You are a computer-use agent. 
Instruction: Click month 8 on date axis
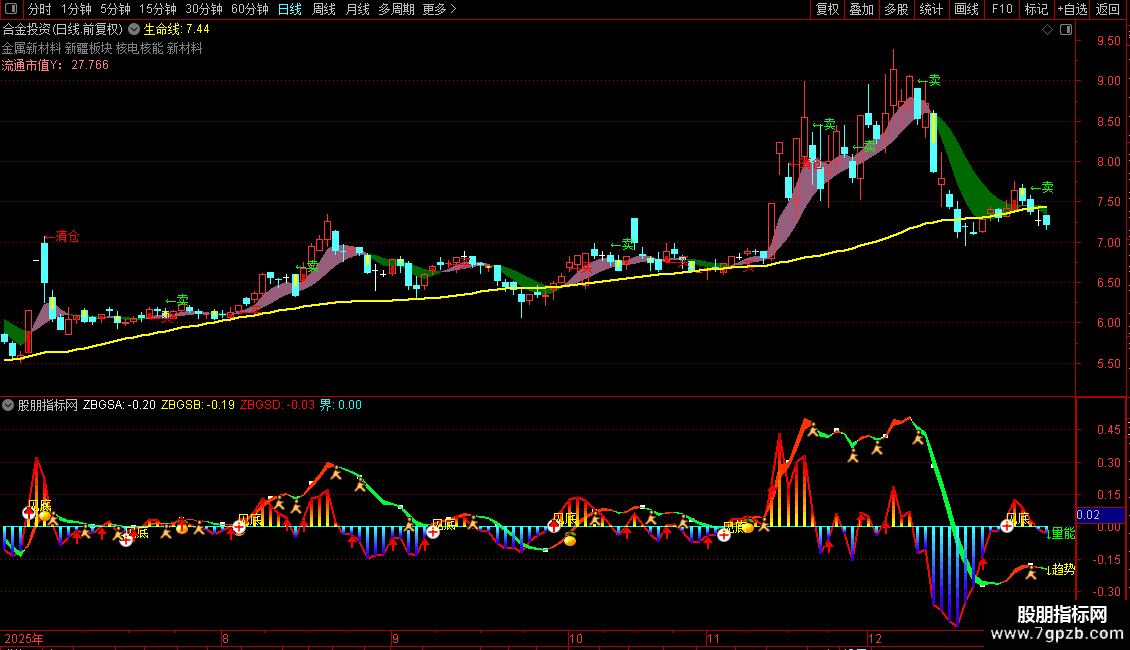226,638
